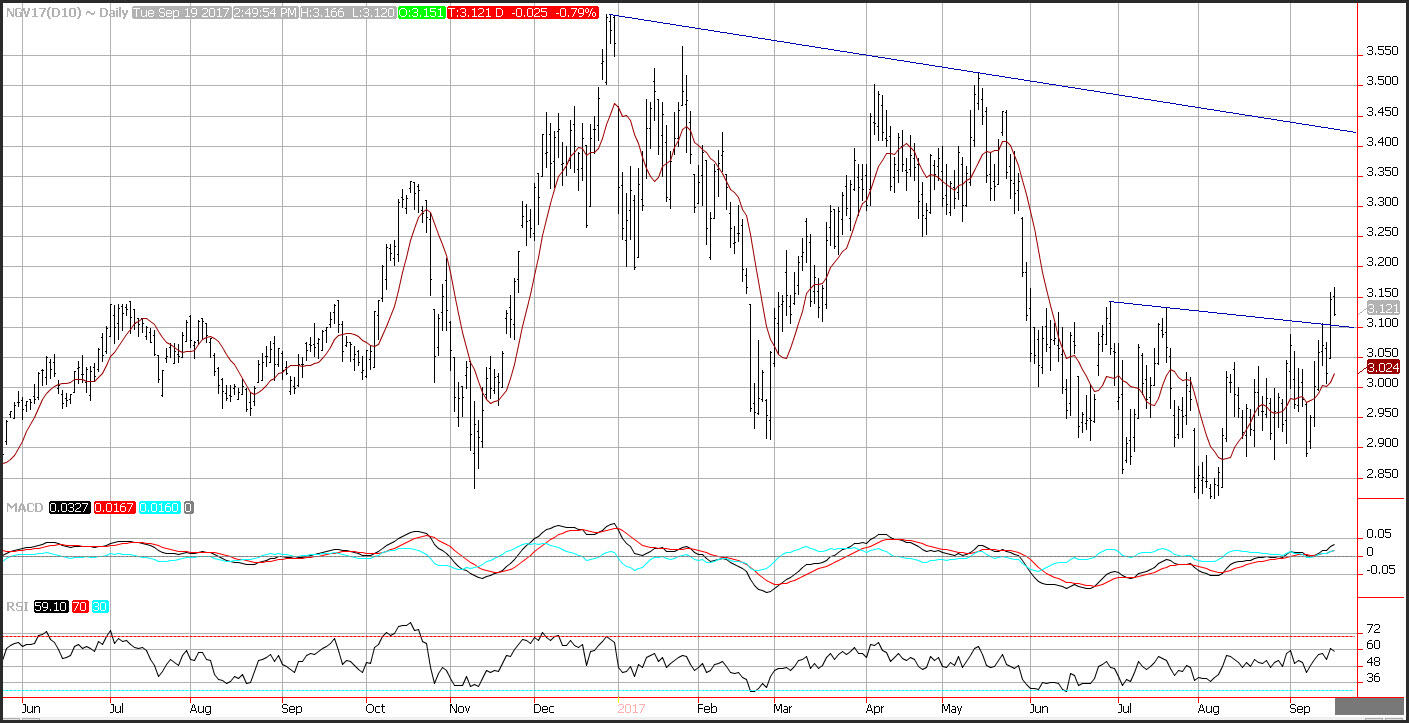The image size is (1409, 723).
Task: Click the Sep label at right of time axis
Action: 1301,710
